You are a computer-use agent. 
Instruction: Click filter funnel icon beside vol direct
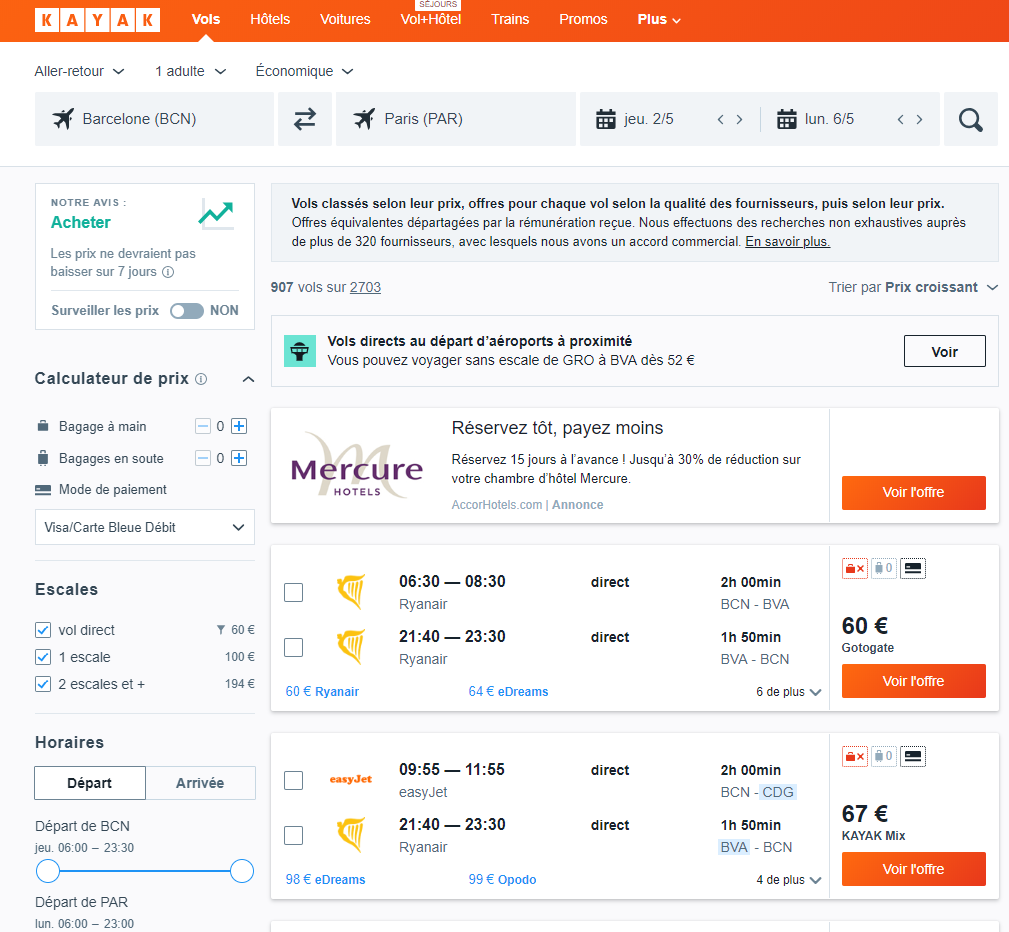click(x=221, y=629)
